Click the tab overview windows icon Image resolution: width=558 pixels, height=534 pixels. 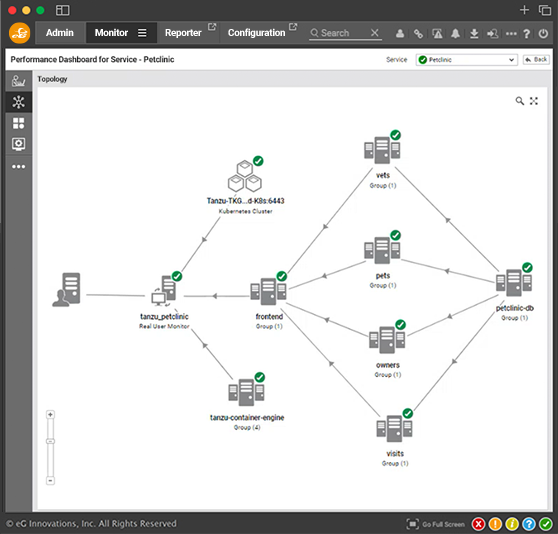[x=544, y=10]
